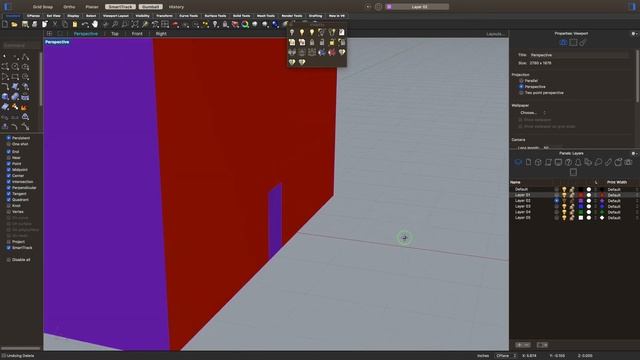
Task: Open the Curve Tools toolbar tab
Action: pos(189,16)
